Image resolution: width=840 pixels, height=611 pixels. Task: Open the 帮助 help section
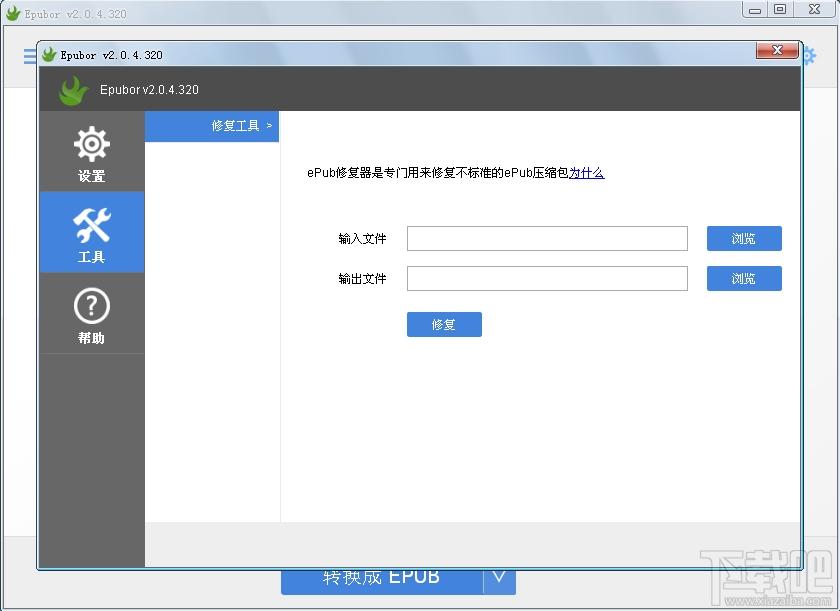coord(92,314)
